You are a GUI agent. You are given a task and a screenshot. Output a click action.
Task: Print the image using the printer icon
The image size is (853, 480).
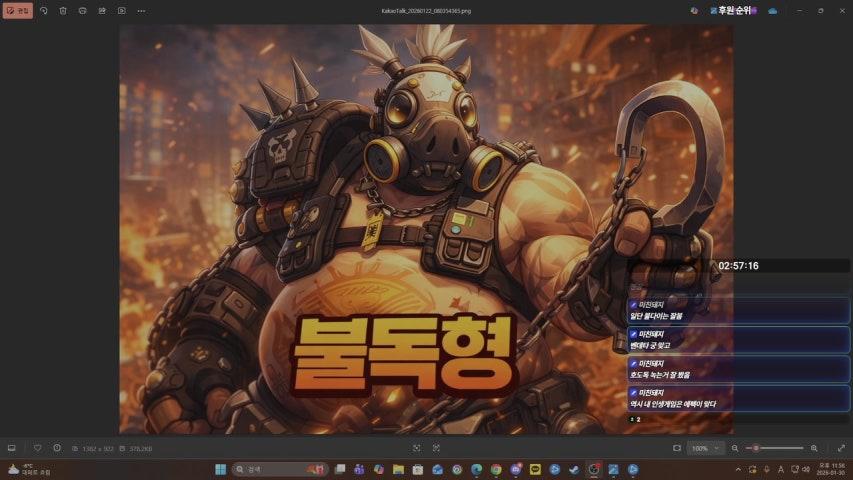point(83,10)
